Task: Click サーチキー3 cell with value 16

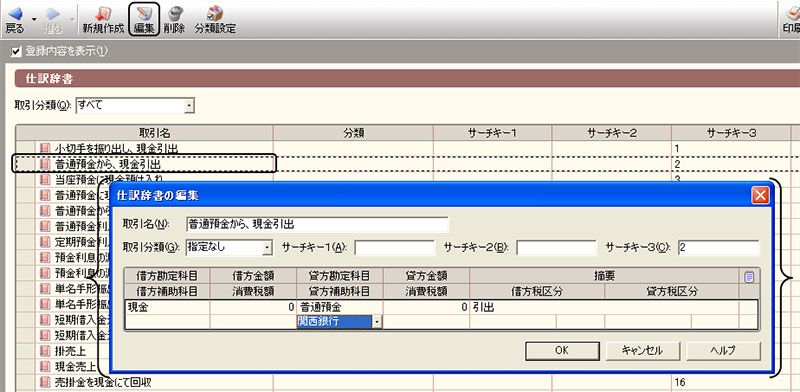Action: coord(731,382)
